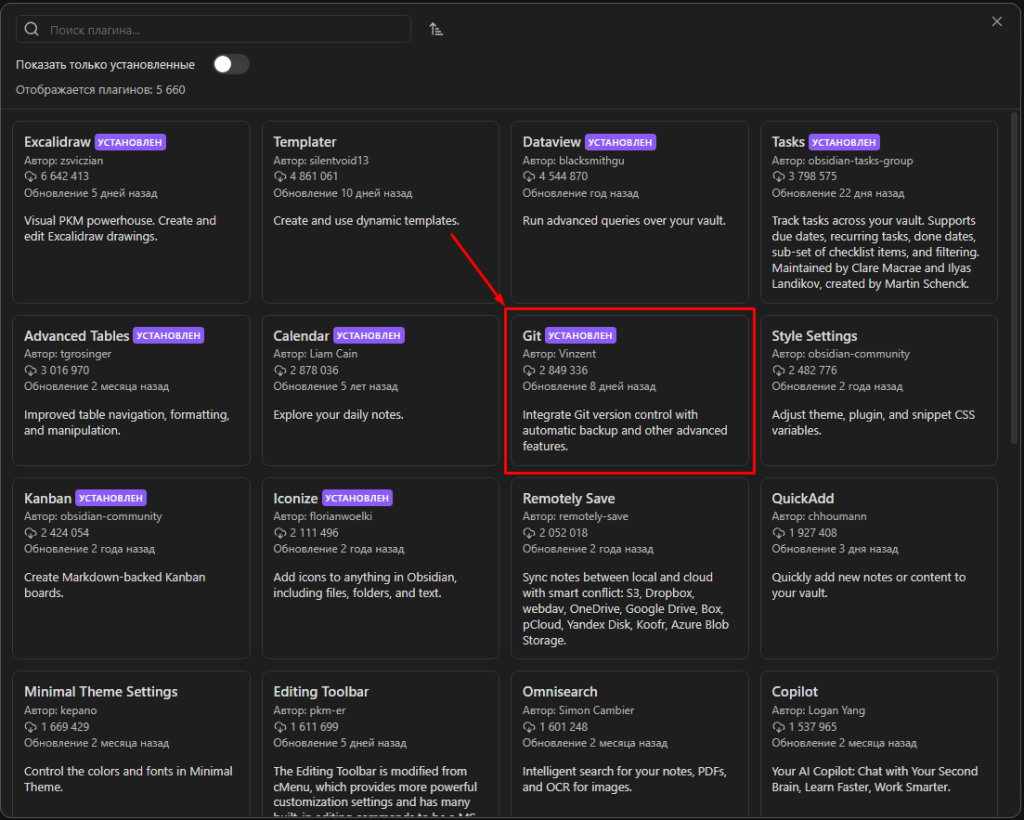Click the text 'Обновление год назад'
1024x820 pixels.
[581, 193]
